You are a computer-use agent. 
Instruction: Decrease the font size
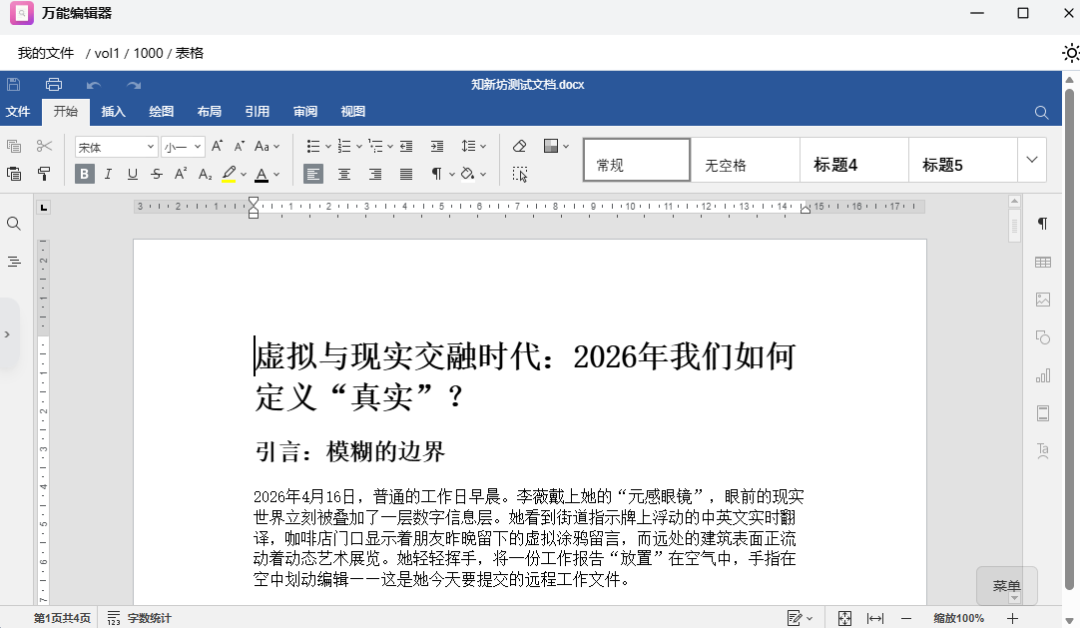pyautogui.click(x=239, y=146)
